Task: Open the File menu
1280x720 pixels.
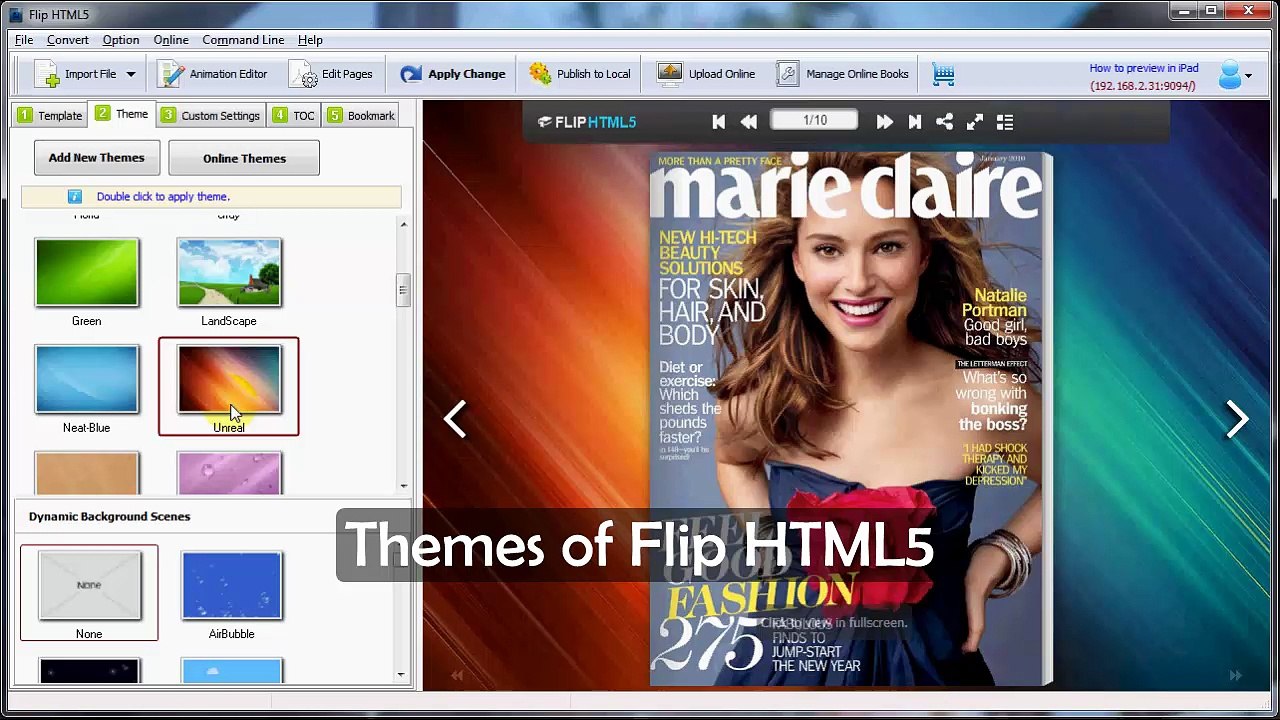Action: (x=24, y=40)
